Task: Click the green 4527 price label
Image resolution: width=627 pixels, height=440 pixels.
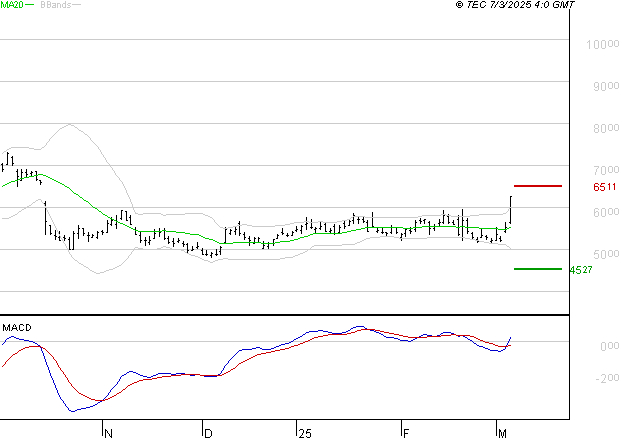Action: (581, 270)
